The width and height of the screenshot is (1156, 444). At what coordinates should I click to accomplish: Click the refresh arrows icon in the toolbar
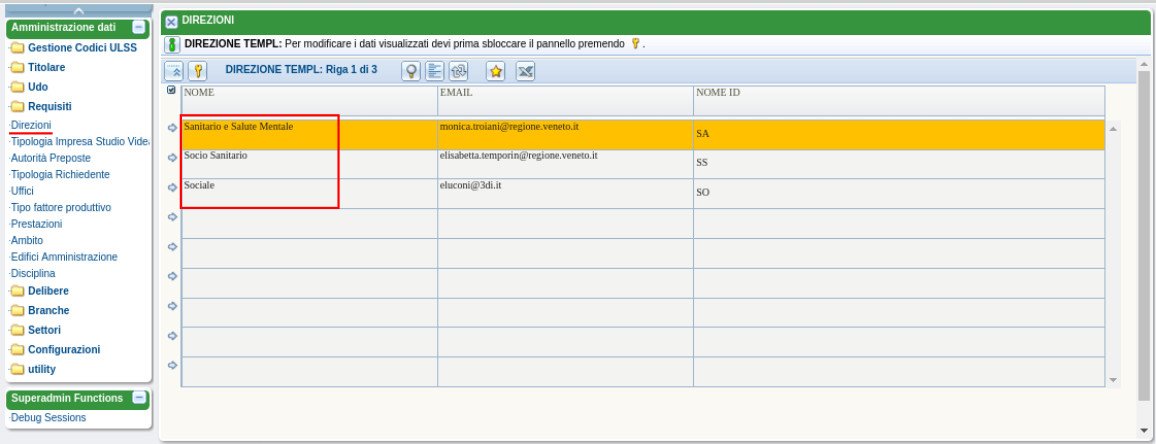coord(459,71)
